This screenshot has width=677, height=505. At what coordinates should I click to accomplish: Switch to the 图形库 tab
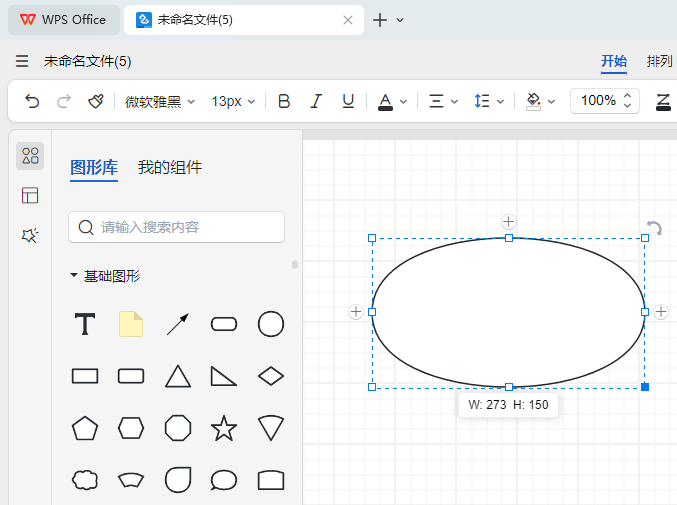click(94, 167)
